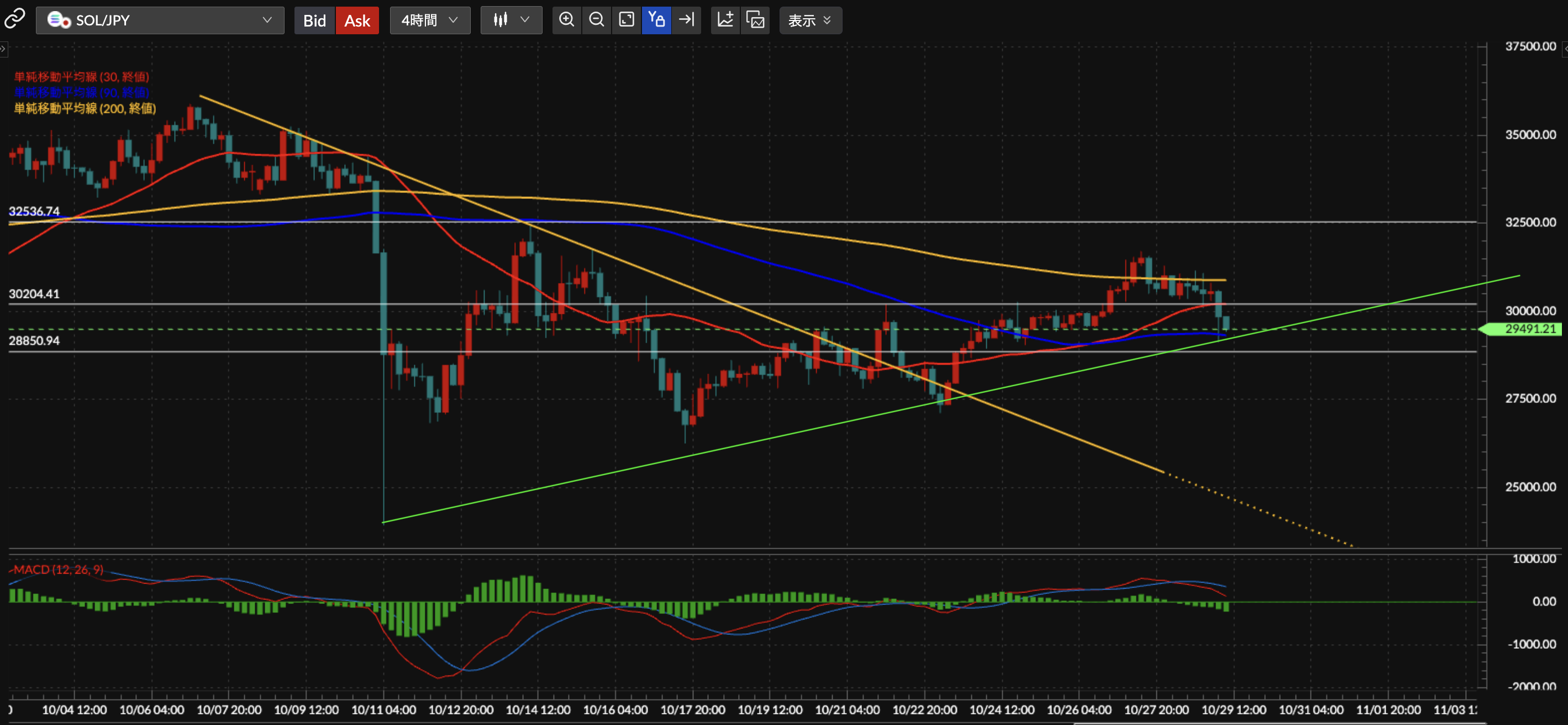This screenshot has width=1568, height=725.
Task: Click the 30-period moving average label
Action: (81, 77)
